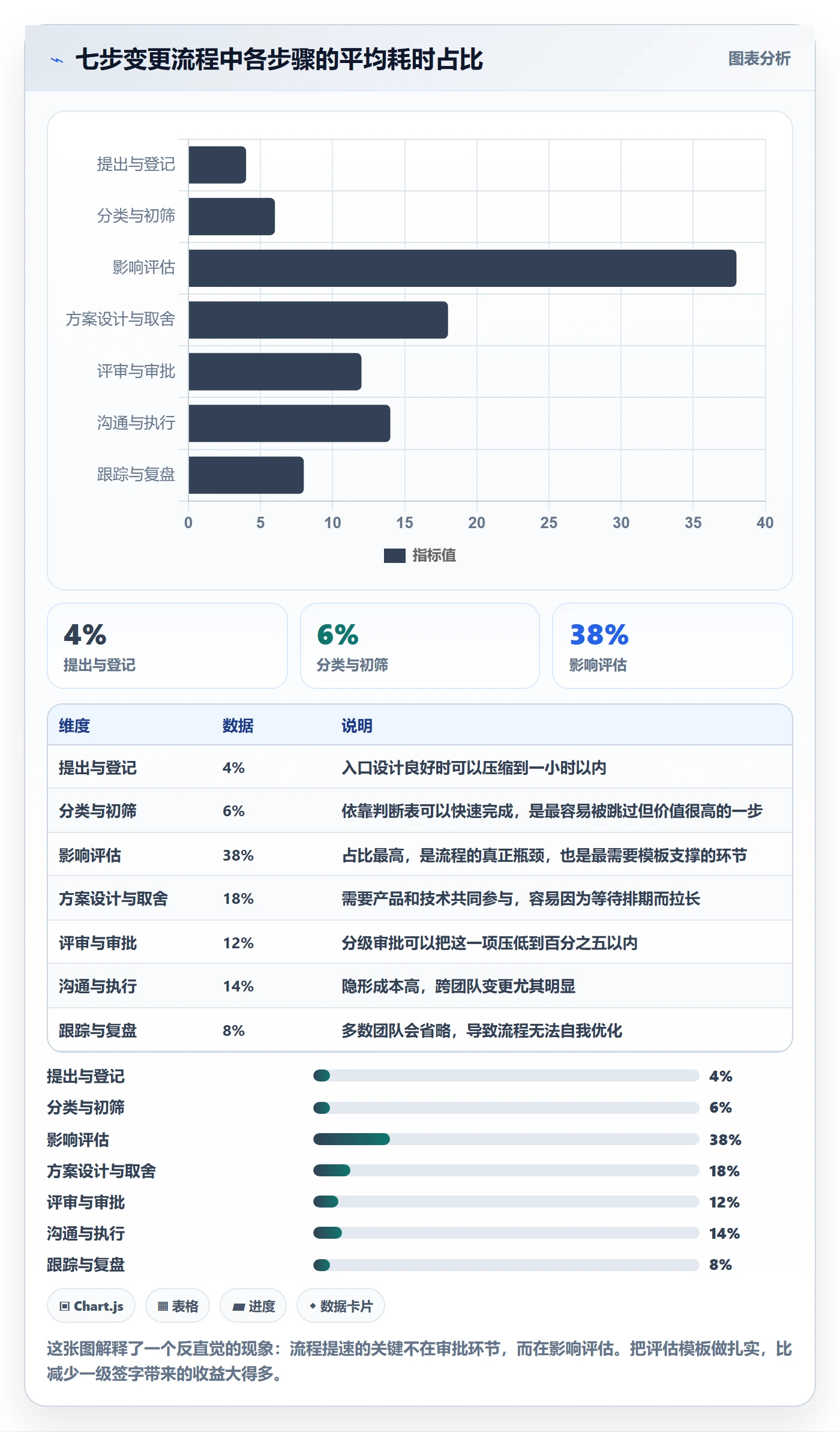840x1432 pixels.
Task: Click the 方案设计与取舍 chart bar
Action: (318, 320)
